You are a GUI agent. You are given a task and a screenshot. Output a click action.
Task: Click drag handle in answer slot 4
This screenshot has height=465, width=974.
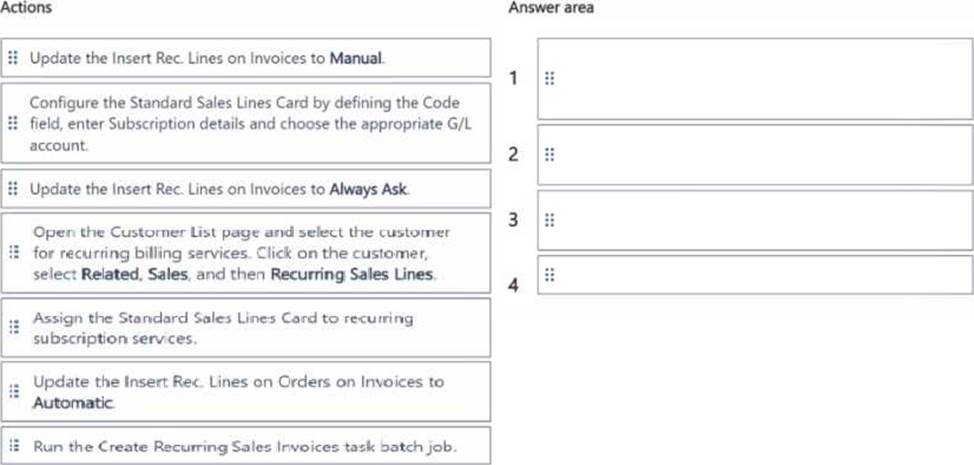click(549, 274)
